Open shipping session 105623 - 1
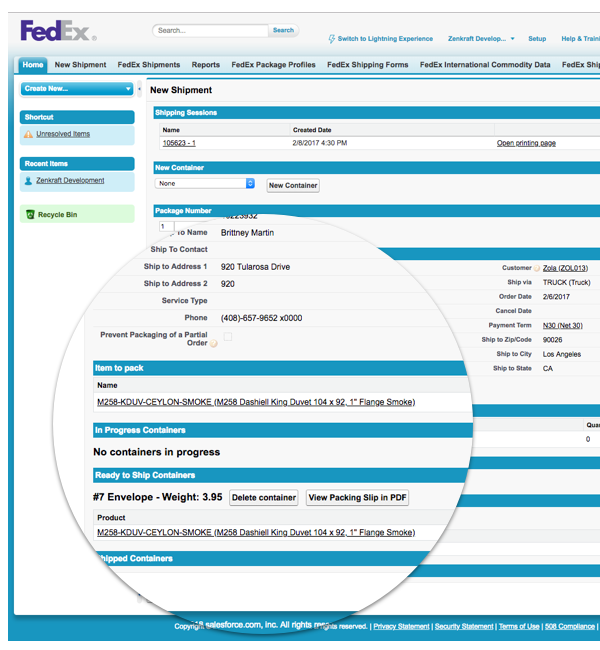The height and width of the screenshot is (650, 600). (179, 143)
